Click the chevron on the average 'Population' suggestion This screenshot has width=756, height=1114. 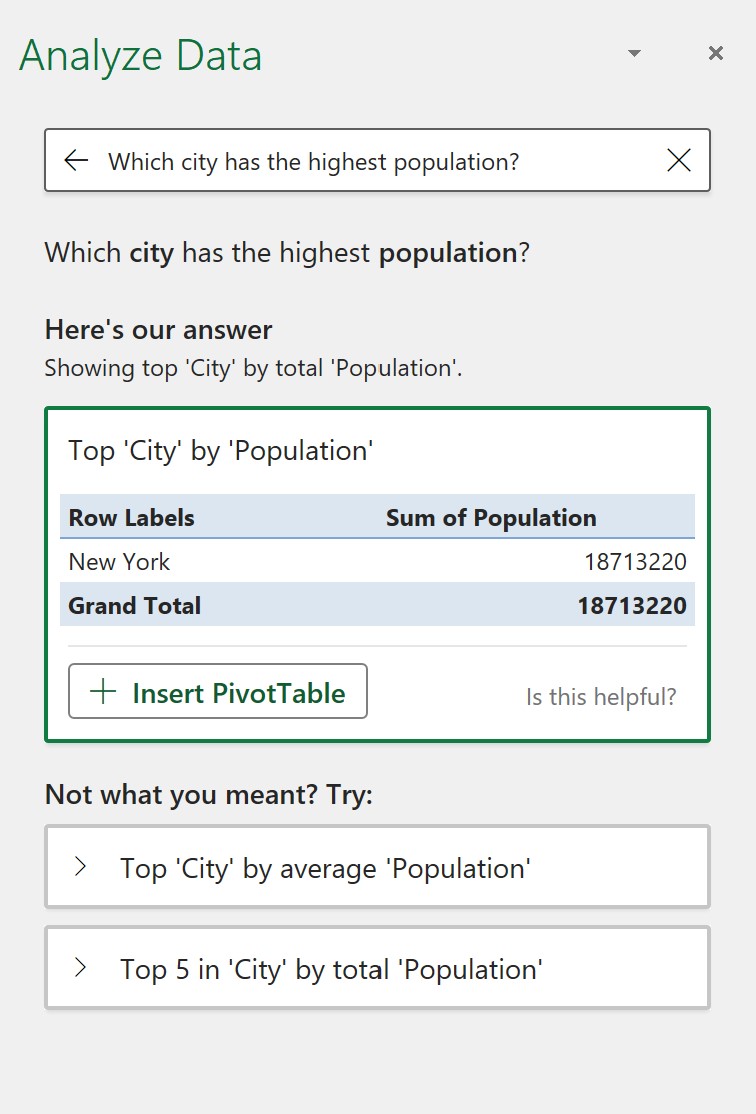click(x=81, y=867)
